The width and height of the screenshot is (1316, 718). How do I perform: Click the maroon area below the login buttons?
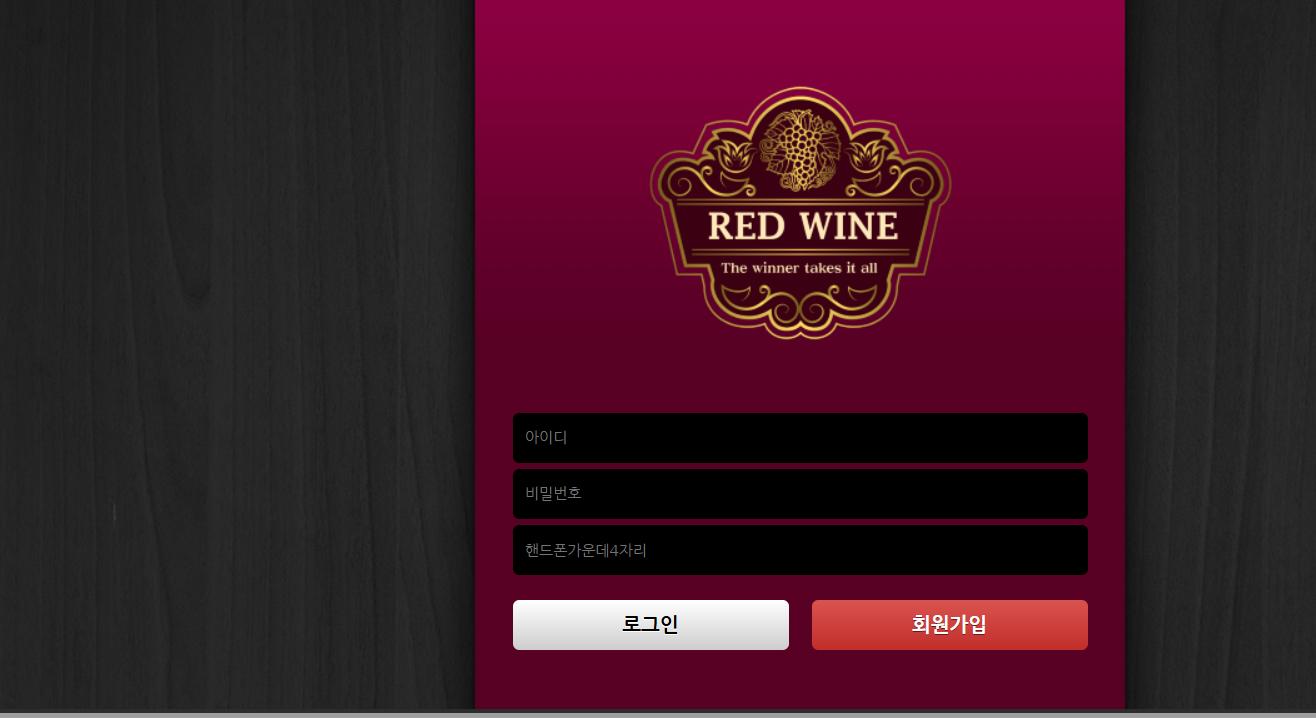pos(800,680)
